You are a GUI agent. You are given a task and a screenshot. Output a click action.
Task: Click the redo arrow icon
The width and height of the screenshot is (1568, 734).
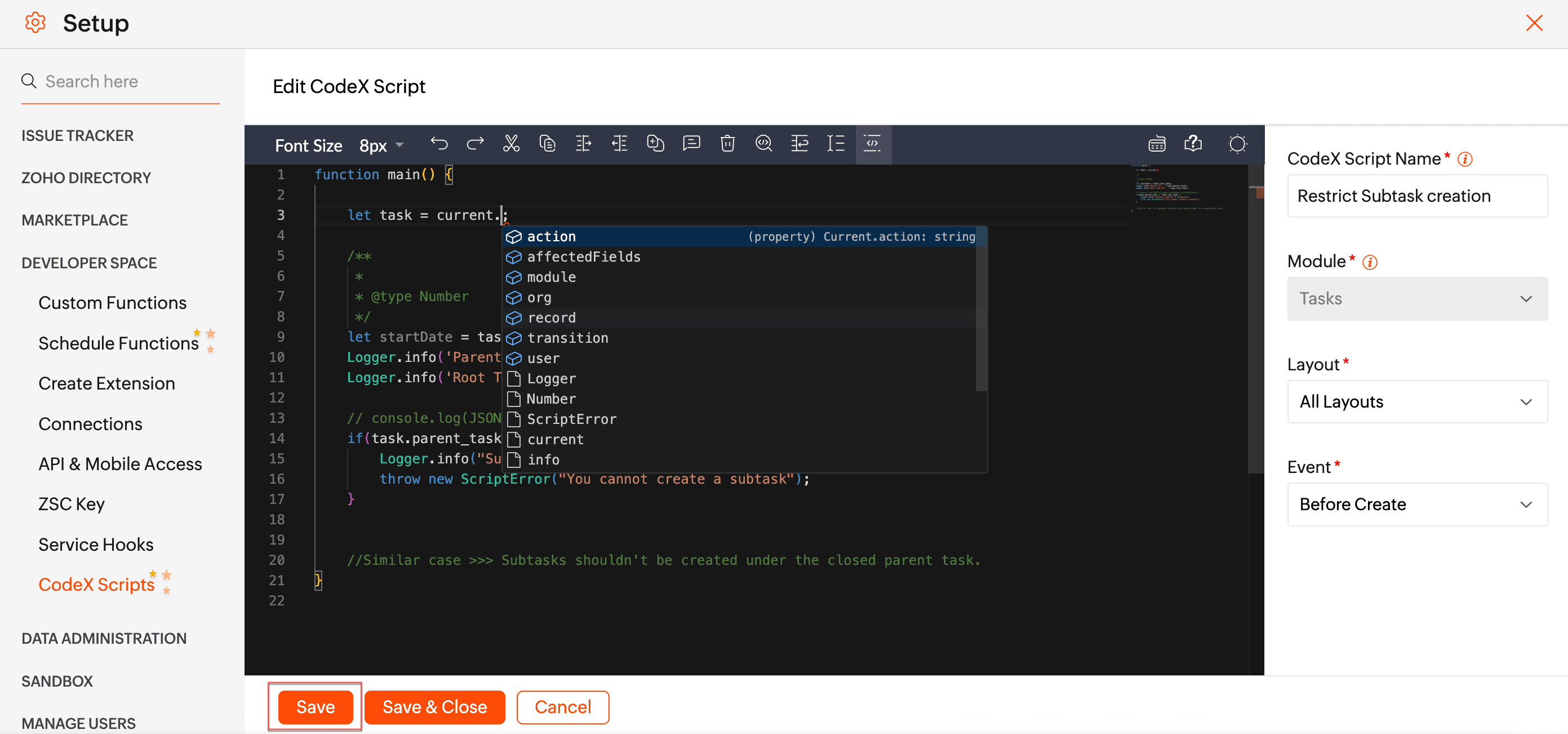pos(475,144)
